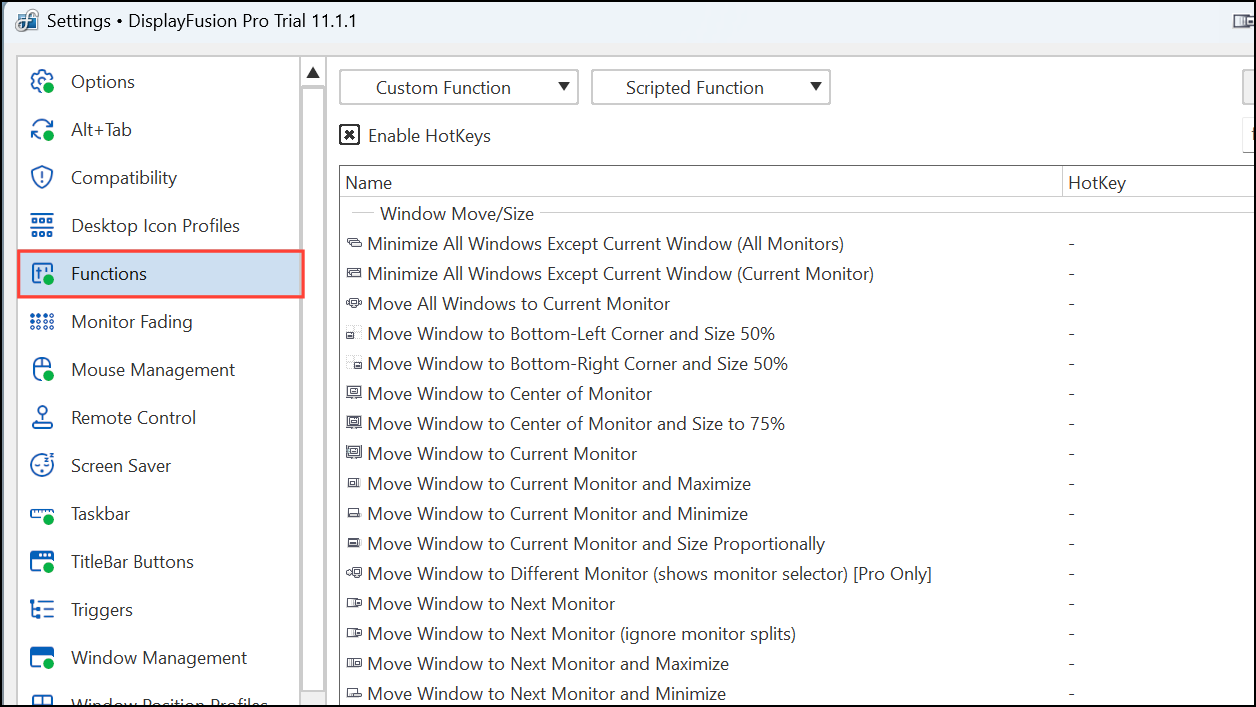Open Triggers in the sidebar
This screenshot has width=1256, height=707.
tap(102, 610)
